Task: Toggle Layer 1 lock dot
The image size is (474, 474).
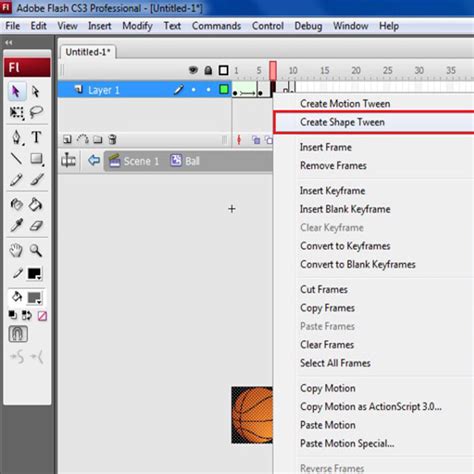Action: 208,90
